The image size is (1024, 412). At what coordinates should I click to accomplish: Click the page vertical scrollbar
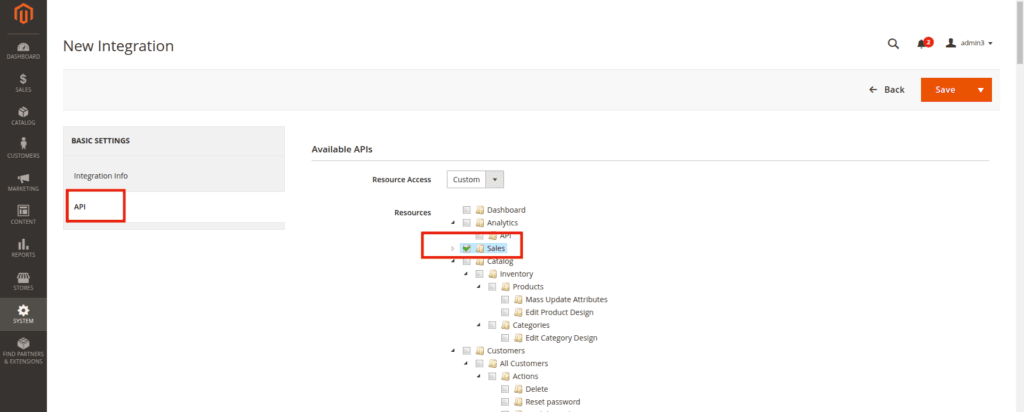click(x=1019, y=33)
